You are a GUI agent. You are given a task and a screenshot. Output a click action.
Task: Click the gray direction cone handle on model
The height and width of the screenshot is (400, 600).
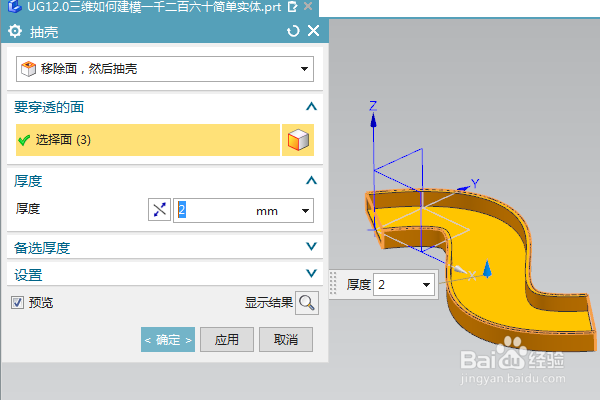[x=458, y=268]
